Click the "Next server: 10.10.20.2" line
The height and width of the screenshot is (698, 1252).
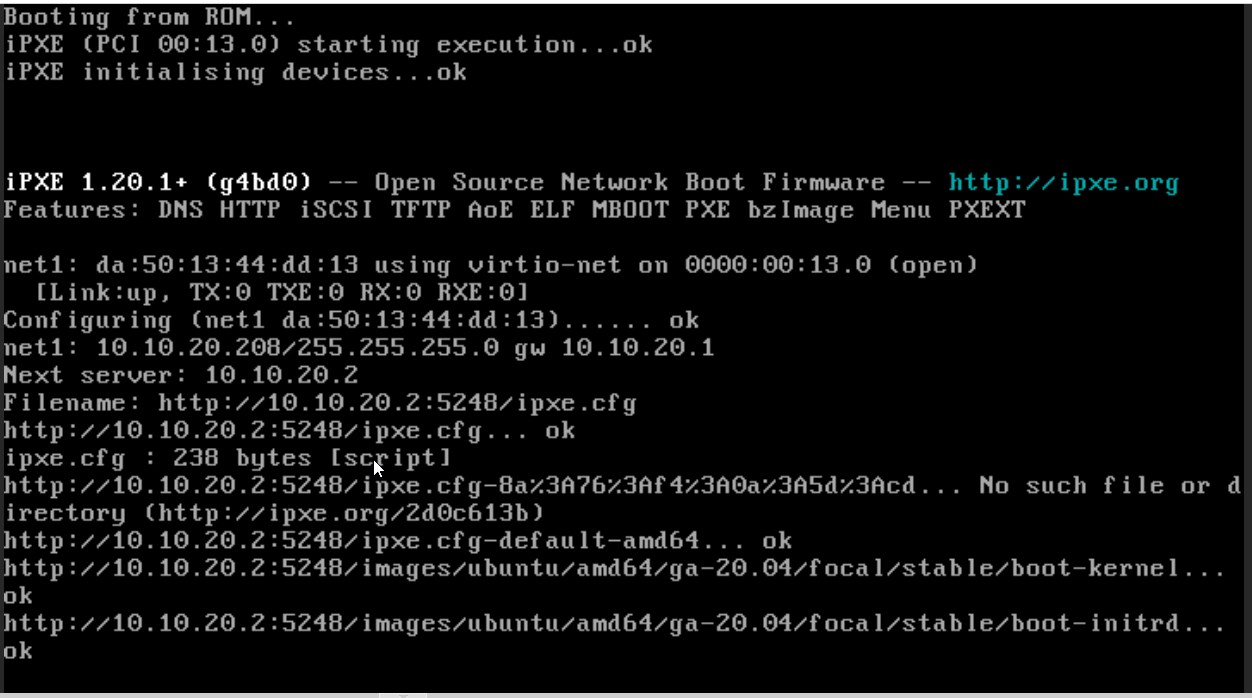coord(181,376)
